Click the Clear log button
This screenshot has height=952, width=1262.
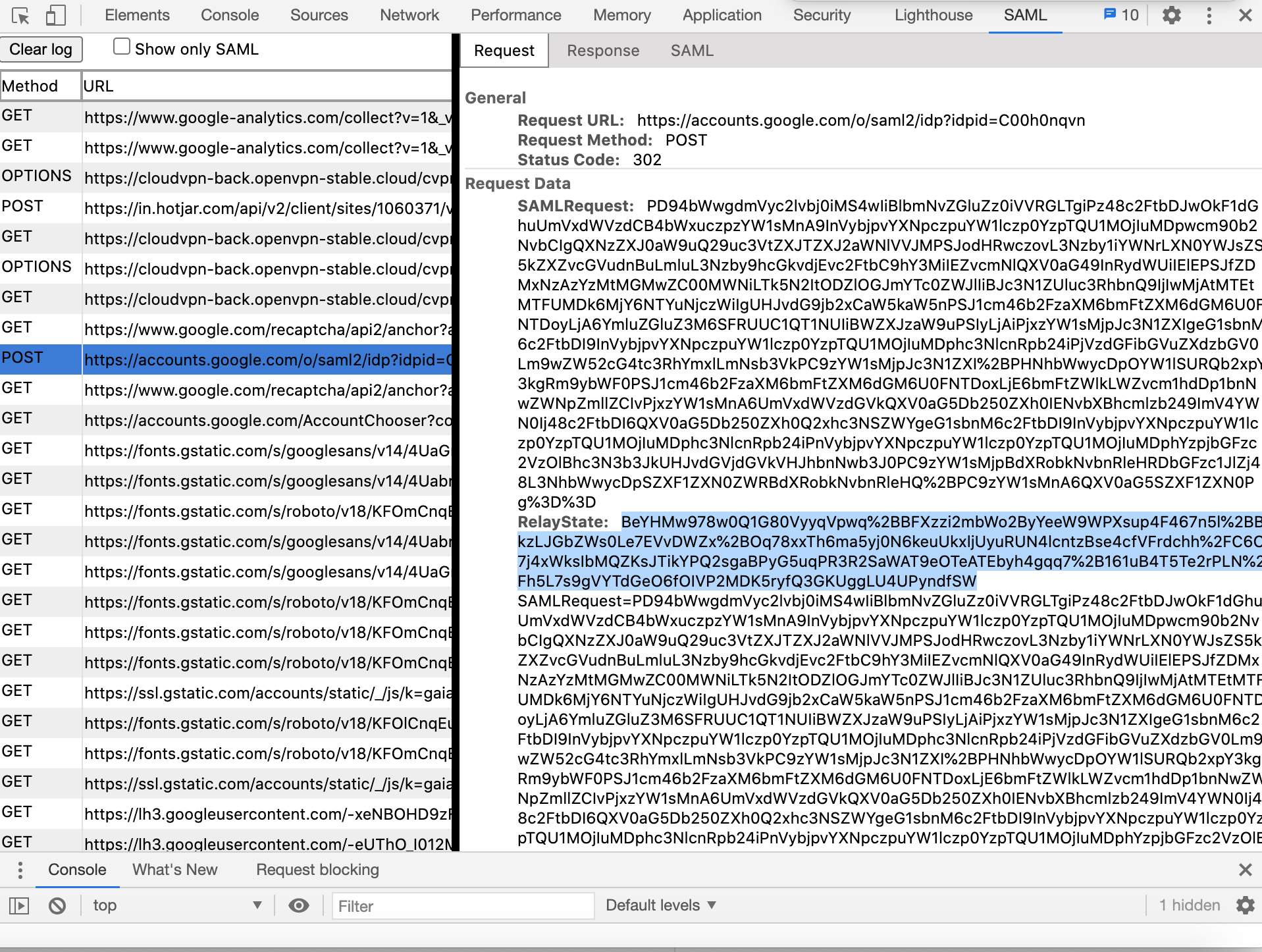pos(41,49)
